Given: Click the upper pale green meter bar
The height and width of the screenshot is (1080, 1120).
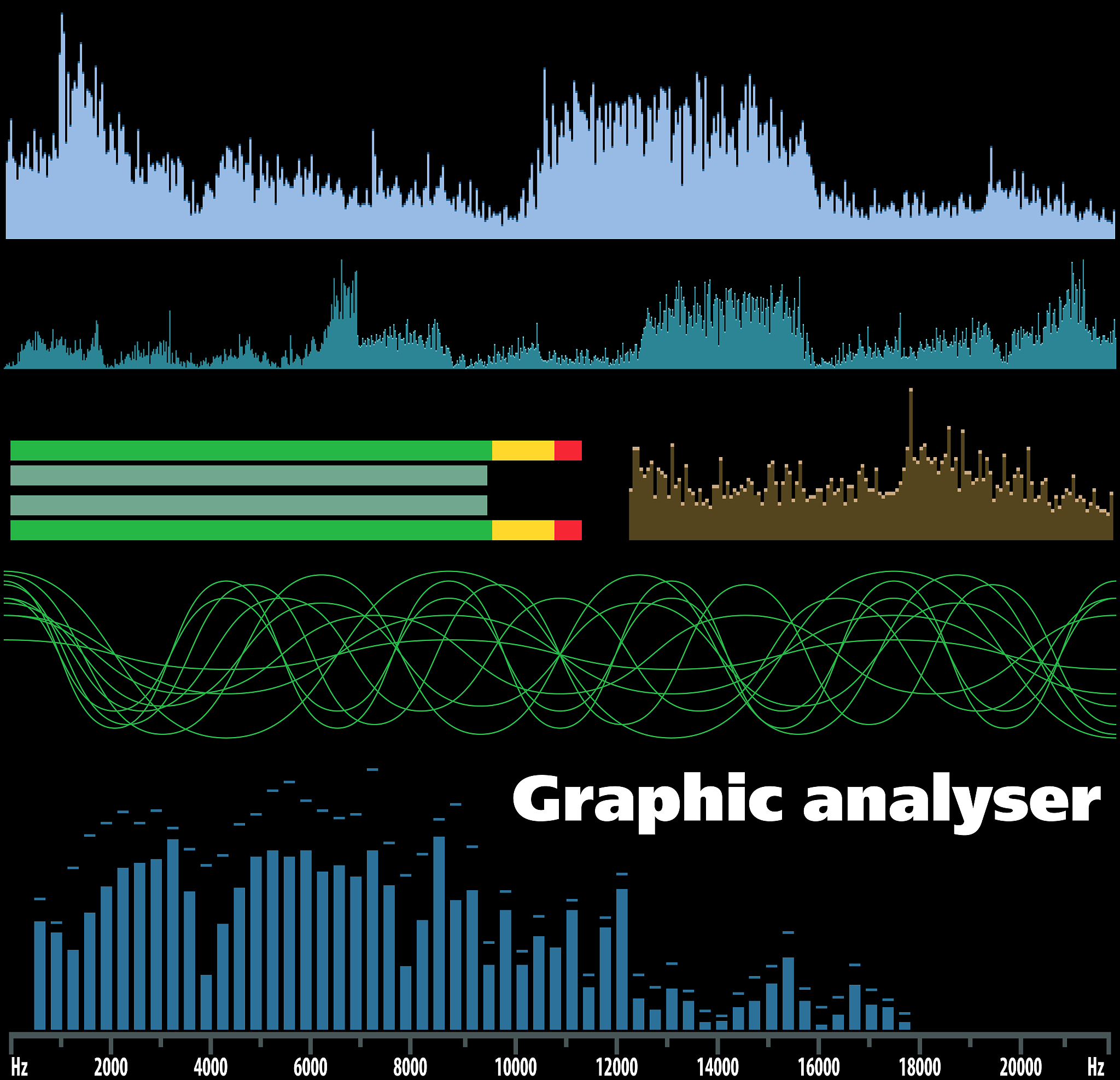Looking at the screenshot, I should (249, 475).
